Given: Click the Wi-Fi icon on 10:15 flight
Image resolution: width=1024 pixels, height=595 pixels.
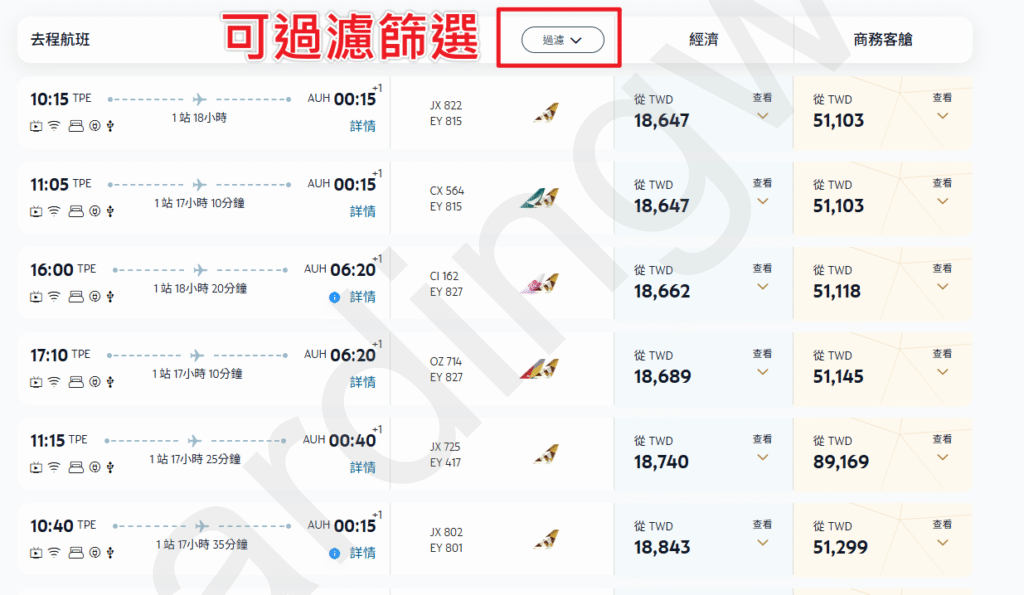Looking at the screenshot, I should click(x=54, y=125).
